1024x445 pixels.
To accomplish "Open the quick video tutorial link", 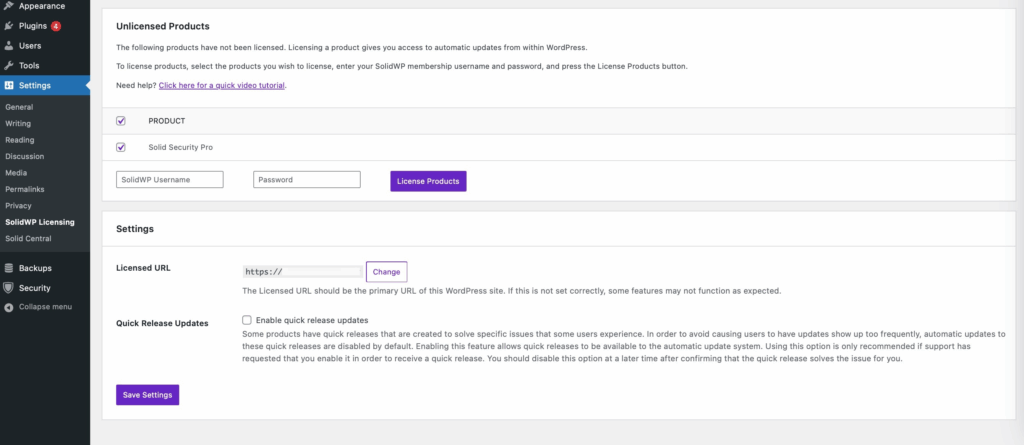I will pos(222,85).
